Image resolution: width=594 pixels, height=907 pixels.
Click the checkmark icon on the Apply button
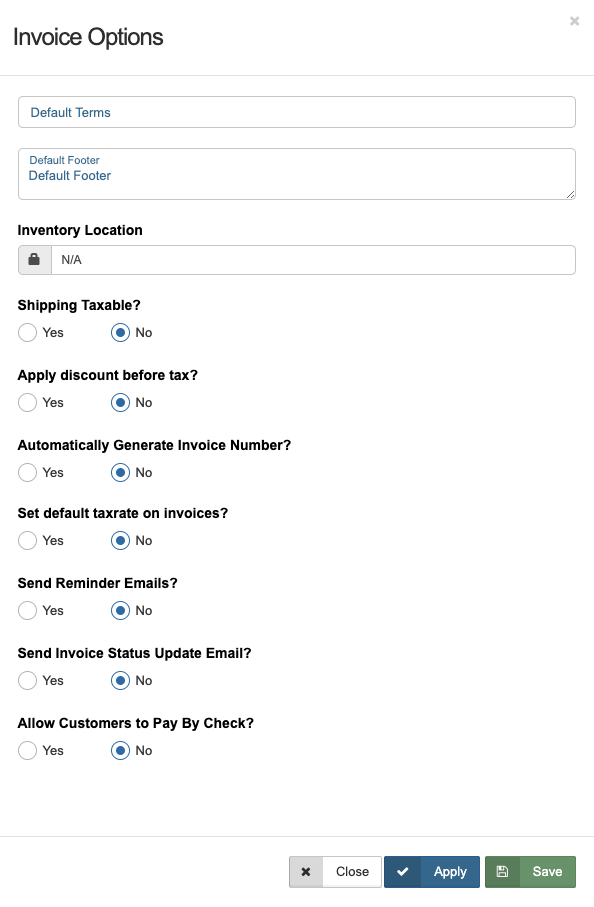point(403,871)
